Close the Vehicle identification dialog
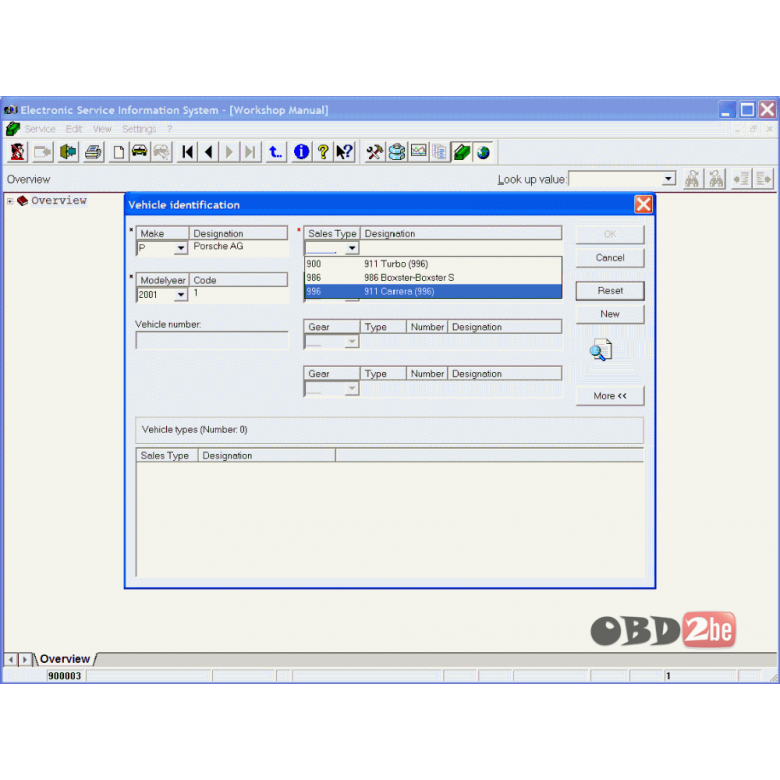Screen dimensions: 780x780 click(643, 204)
